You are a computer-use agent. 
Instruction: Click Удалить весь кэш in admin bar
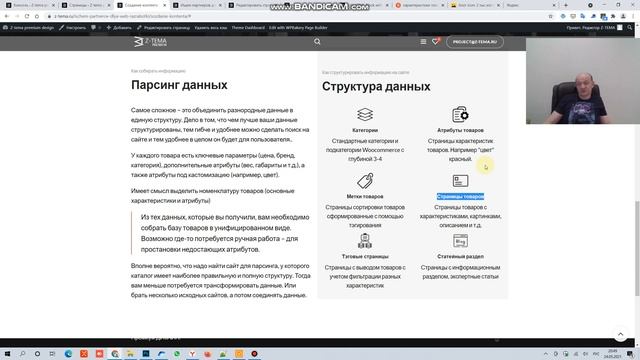[x=211, y=28]
